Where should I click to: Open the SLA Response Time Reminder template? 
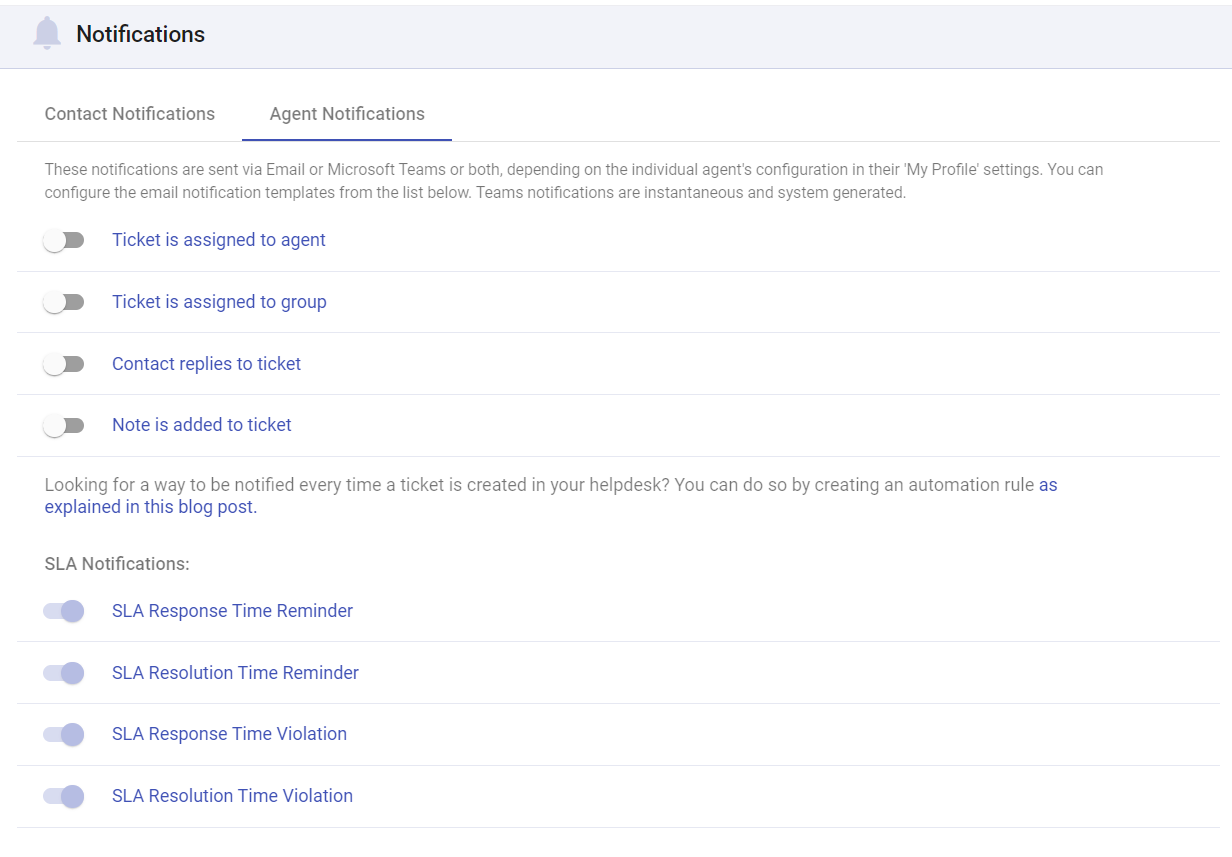point(233,610)
